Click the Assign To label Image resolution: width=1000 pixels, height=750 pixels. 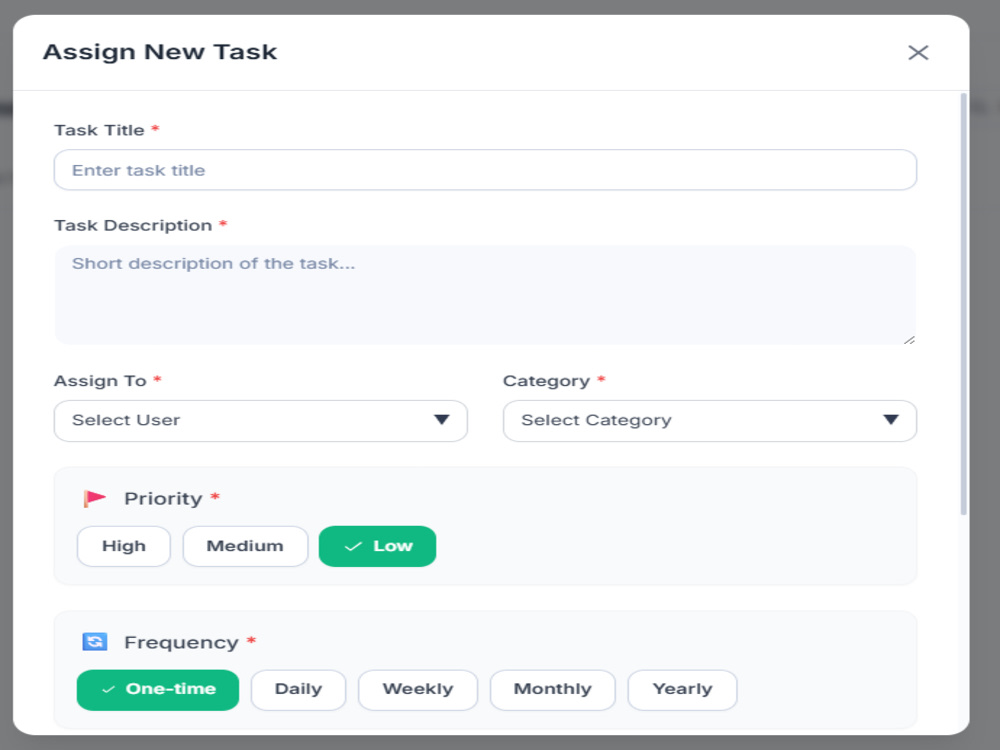(100, 381)
